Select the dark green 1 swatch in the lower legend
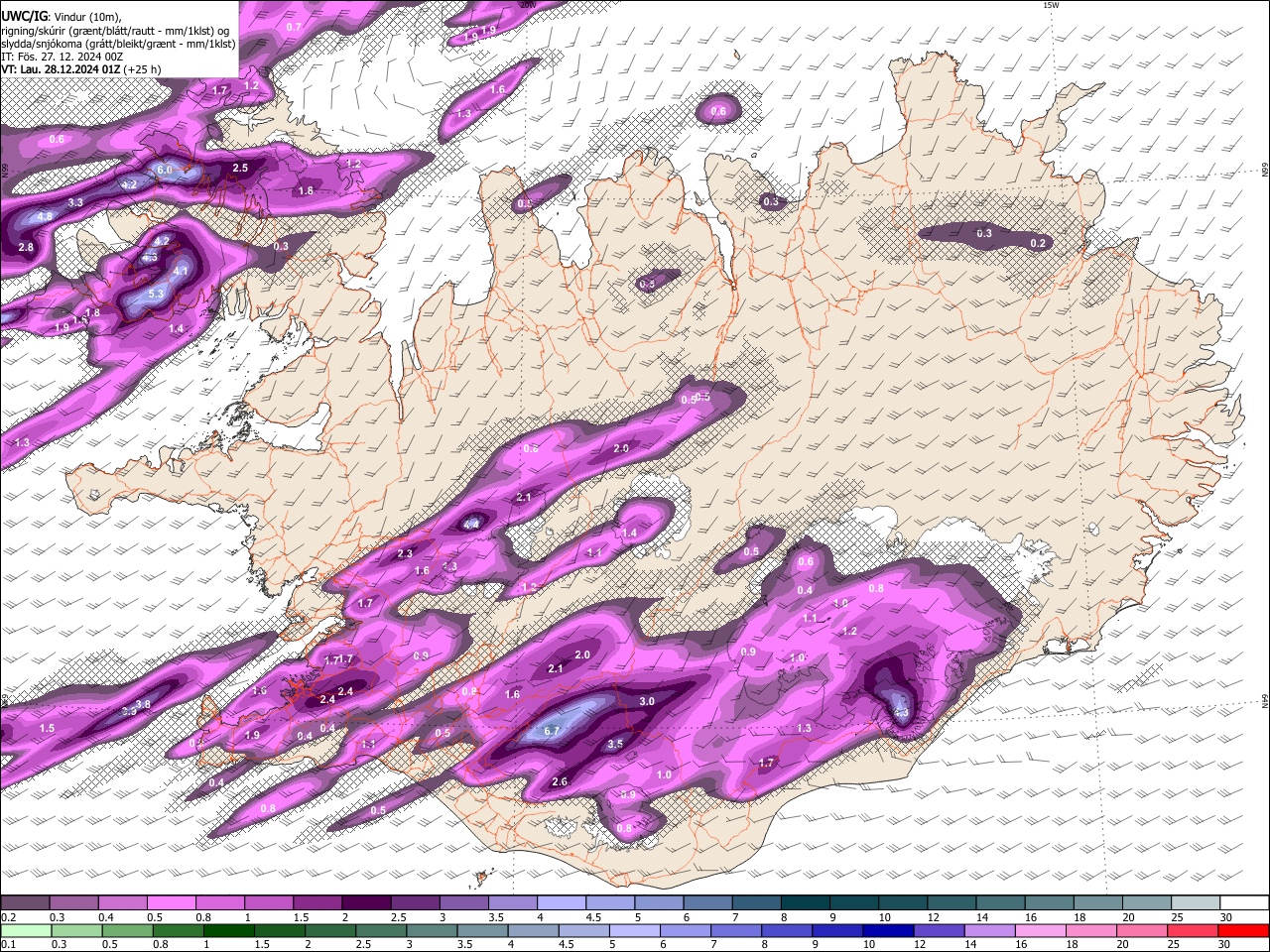This screenshot has height=952, width=1270. click(228, 930)
